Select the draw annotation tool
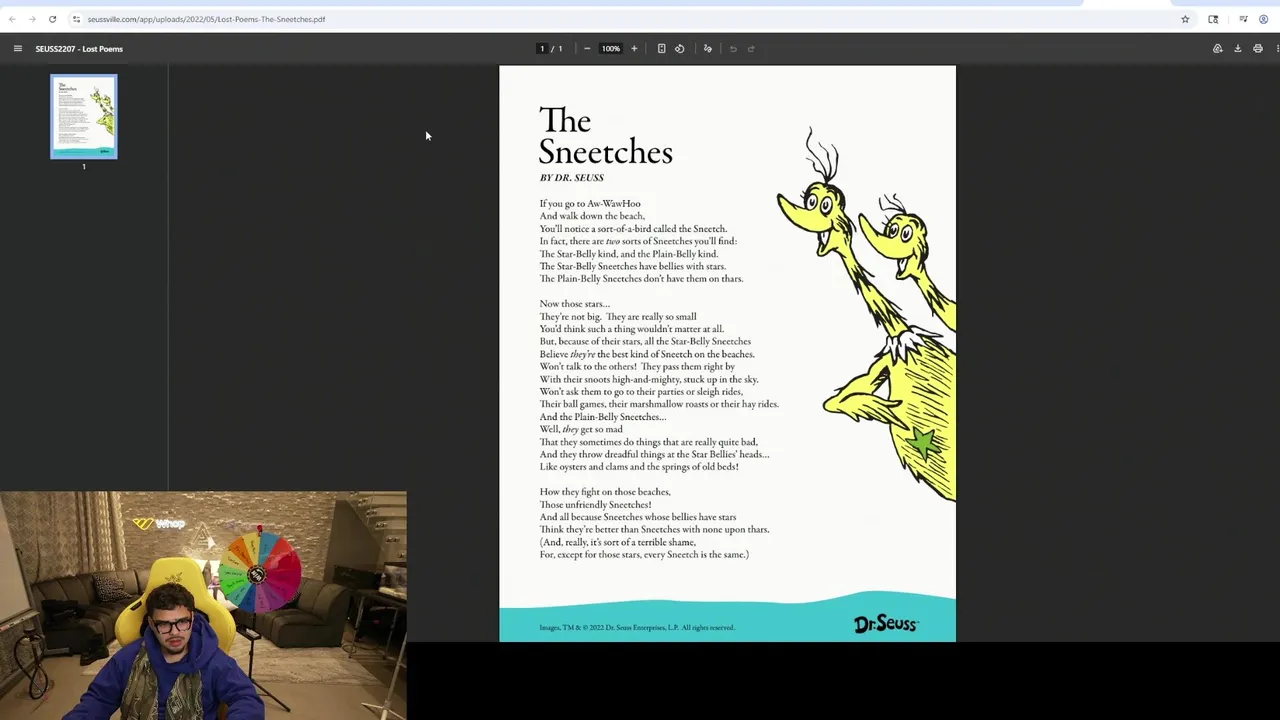Screen dimensions: 1280x720 [x=708, y=49]
